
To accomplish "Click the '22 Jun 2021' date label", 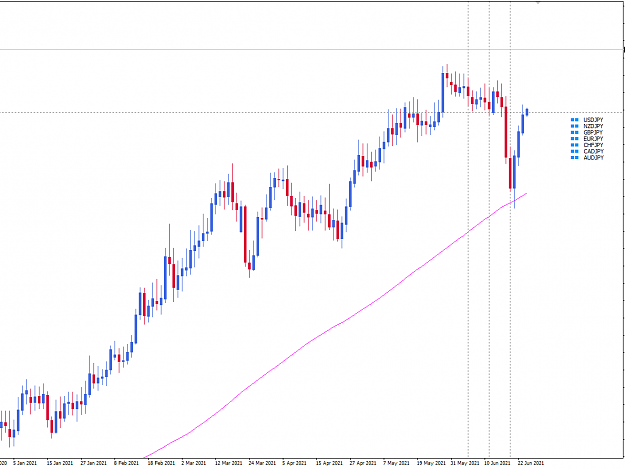I will (531, 463).
